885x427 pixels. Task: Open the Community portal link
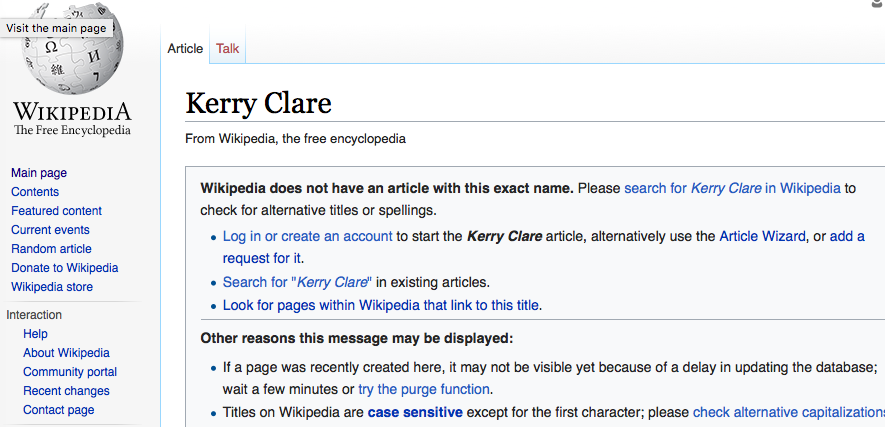[x=70, y=372]
